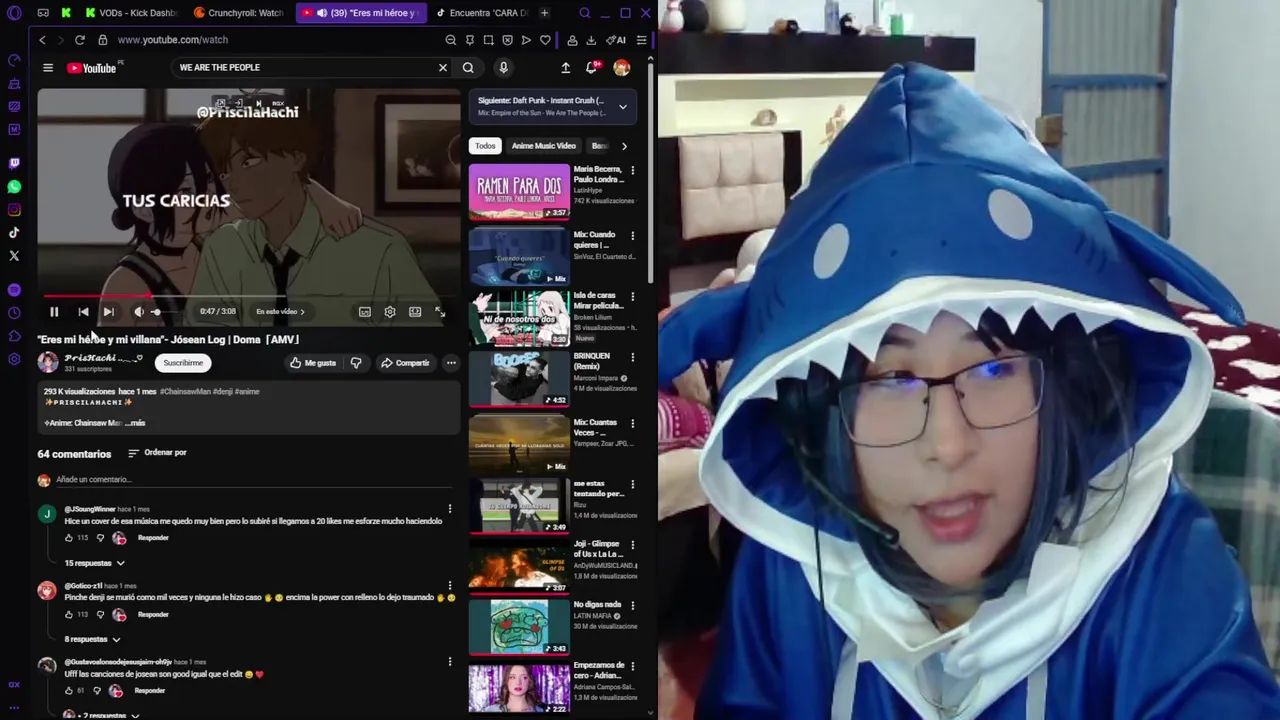Show more filter chips with right arrow
The width and height of the screenshot is (1280, 720).
pyautogui.click(x=624, y=146)
